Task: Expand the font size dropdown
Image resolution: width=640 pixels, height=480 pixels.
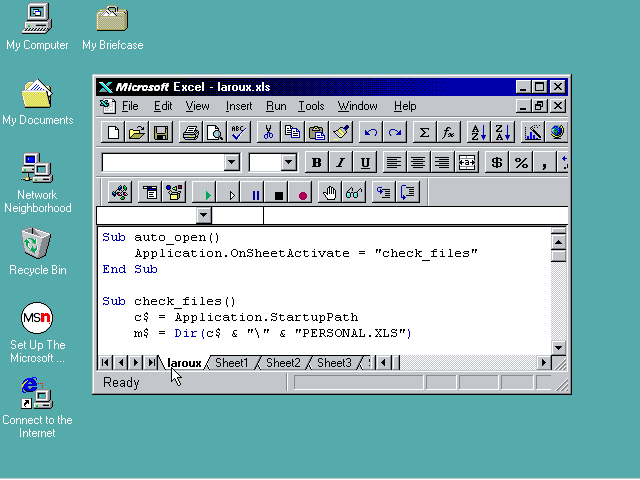Action: [288, 162]
